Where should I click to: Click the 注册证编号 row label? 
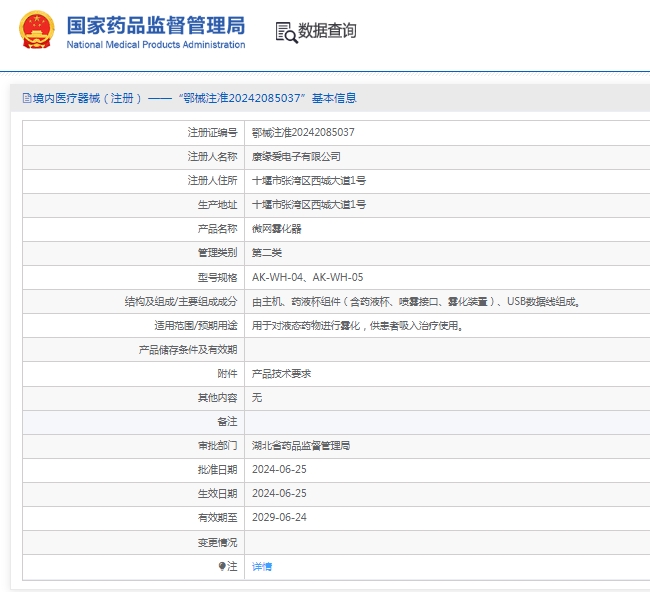212,132
